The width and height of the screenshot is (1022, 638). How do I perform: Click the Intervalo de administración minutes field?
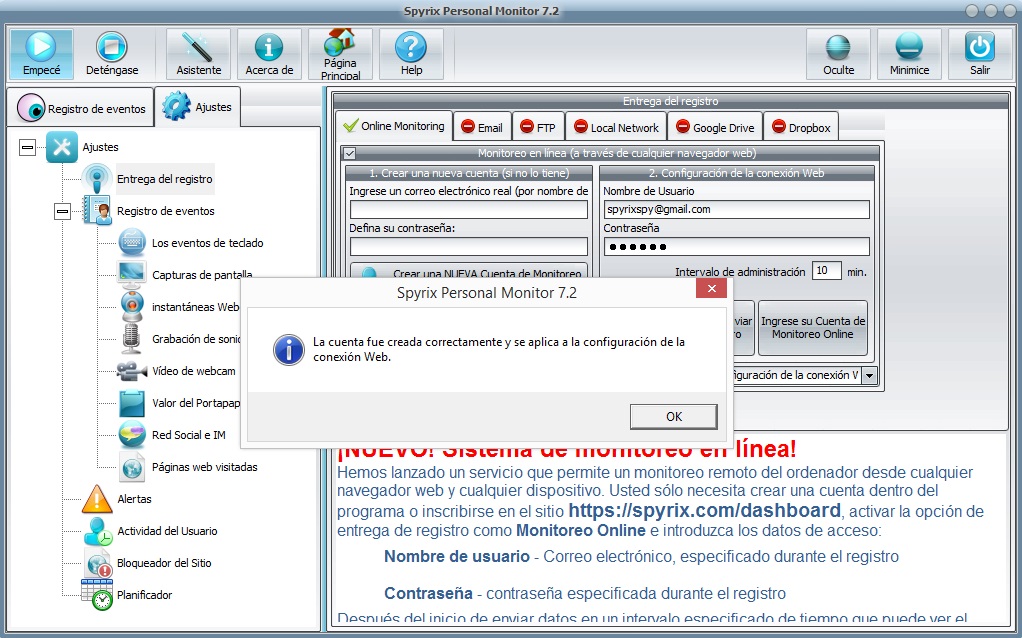(826, 270)
